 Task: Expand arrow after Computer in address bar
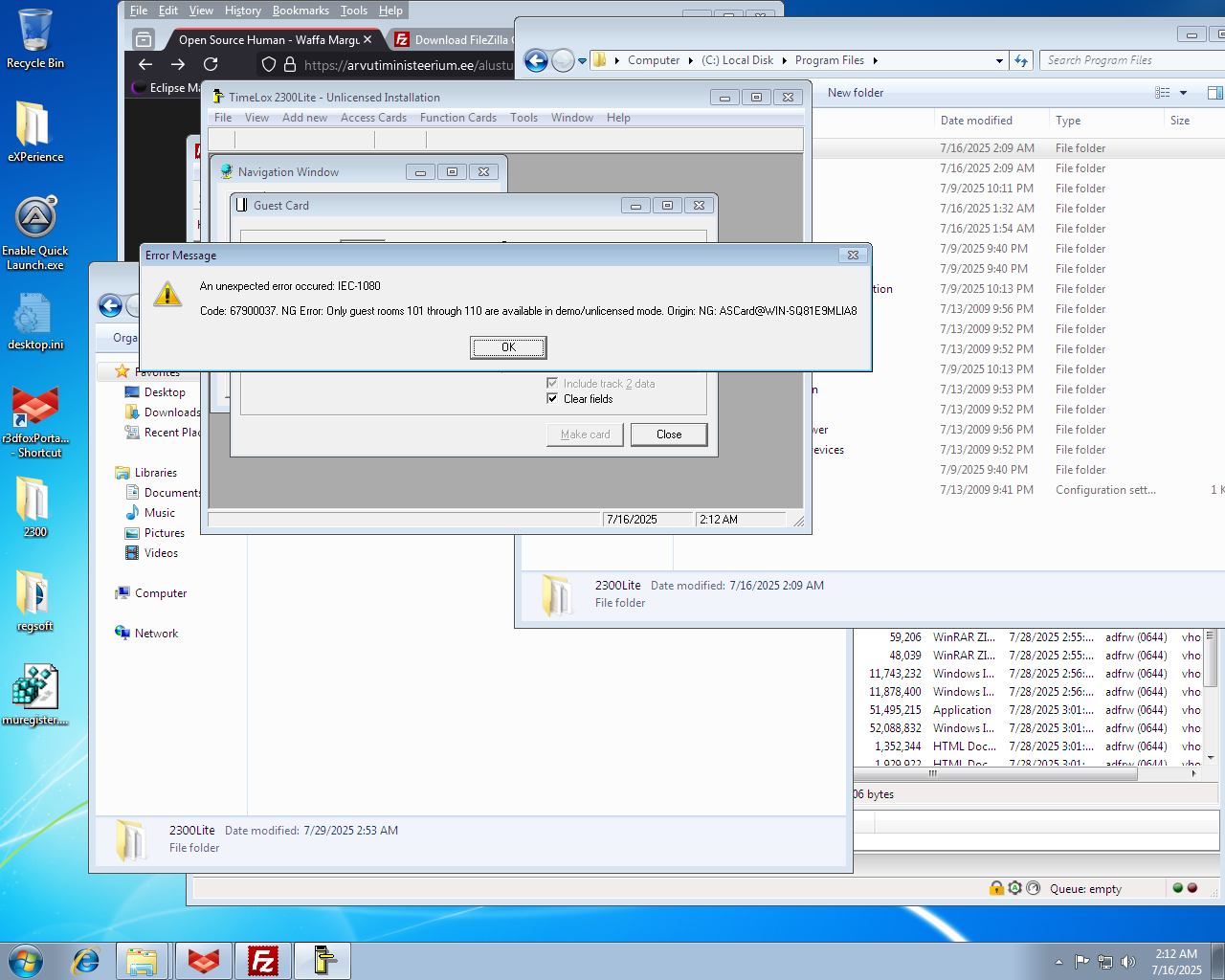tap(691, 60)
